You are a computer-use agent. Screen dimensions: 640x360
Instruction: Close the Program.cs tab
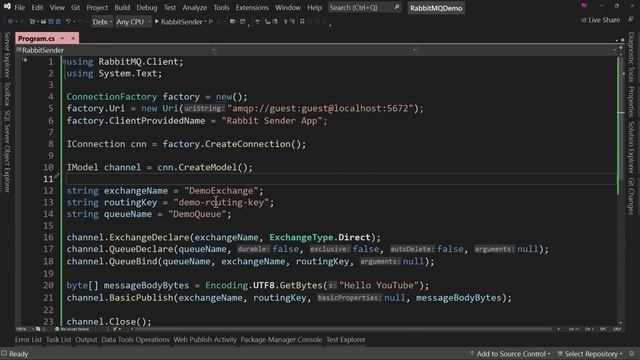pos(73,38)
